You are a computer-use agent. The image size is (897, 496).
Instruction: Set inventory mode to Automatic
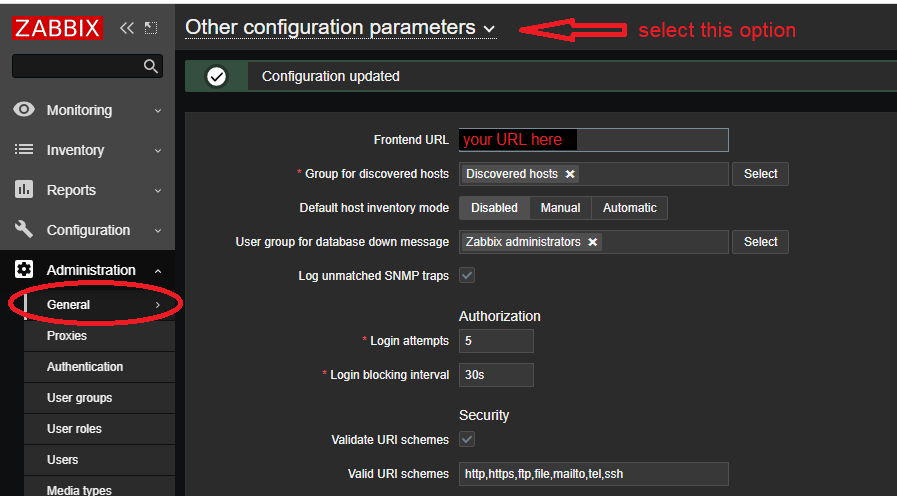(x=629, y=208)
